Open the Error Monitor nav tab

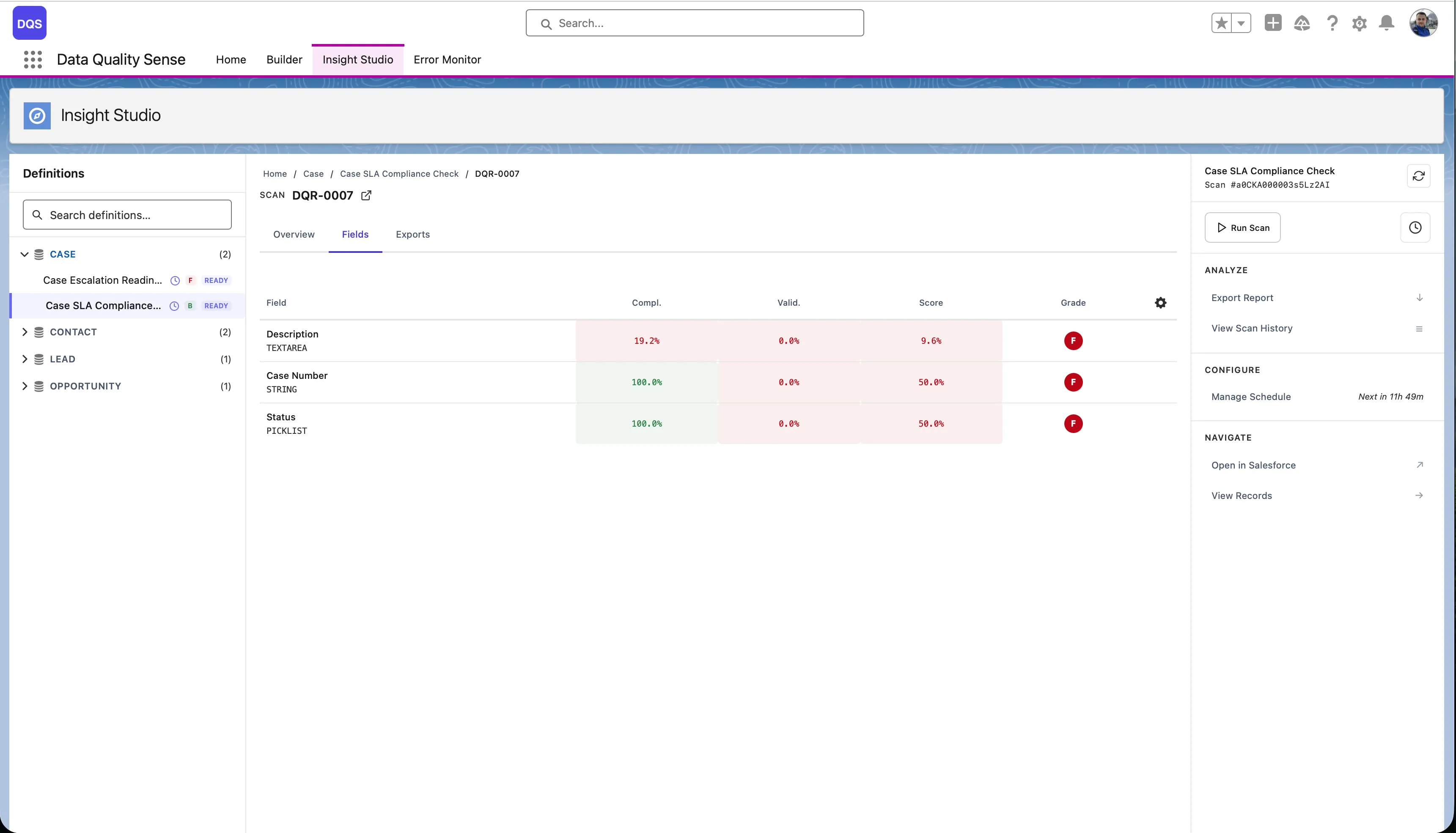(x=447, y=60)
